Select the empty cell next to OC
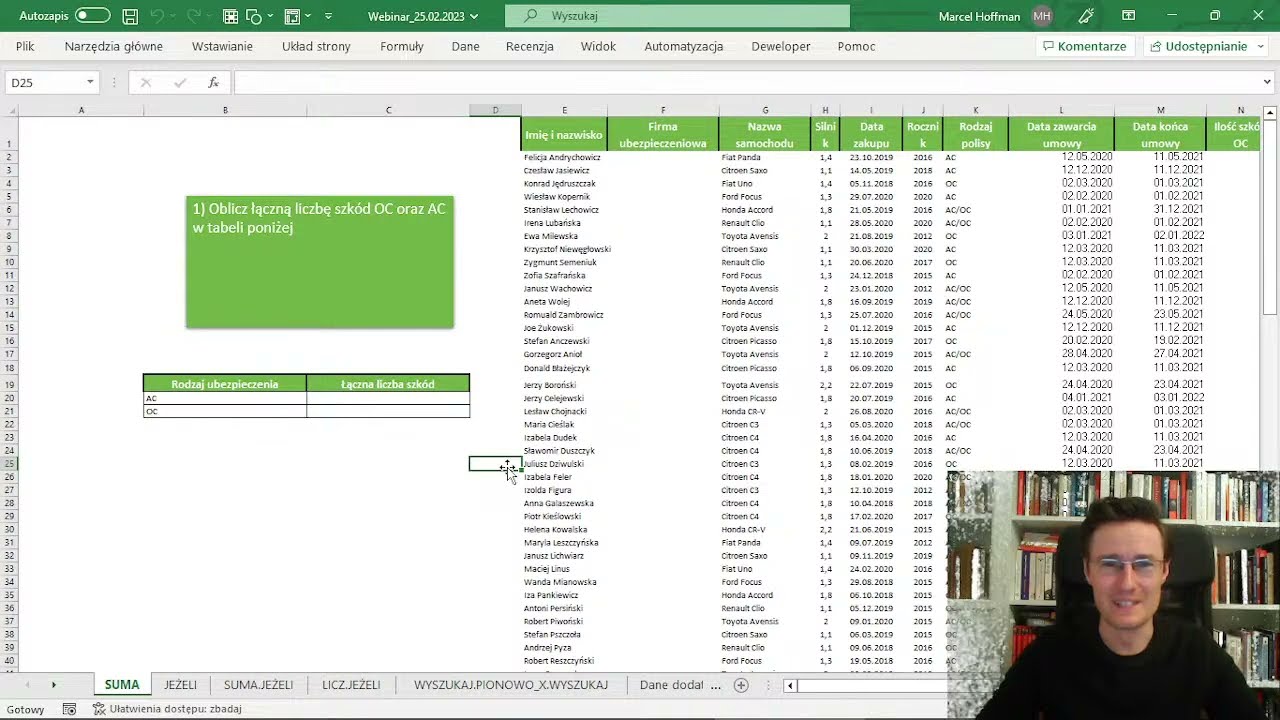1280x720 pixels. click(x=388, y=411)
